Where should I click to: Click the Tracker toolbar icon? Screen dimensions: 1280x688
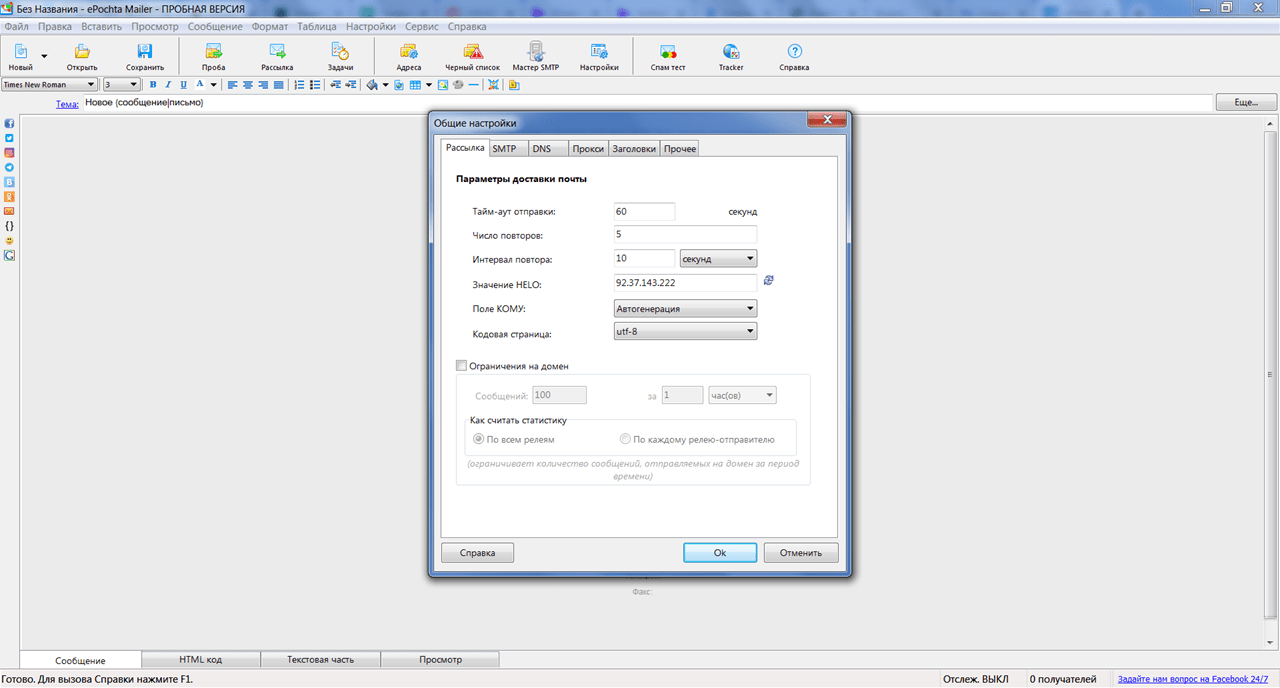point(731,56)
